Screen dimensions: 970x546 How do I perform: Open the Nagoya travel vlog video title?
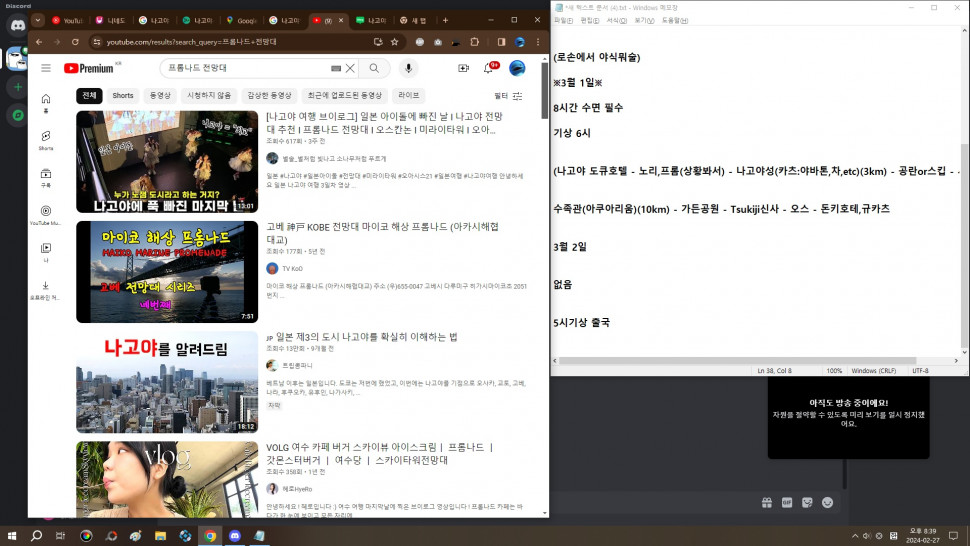[x=384, y=123]
